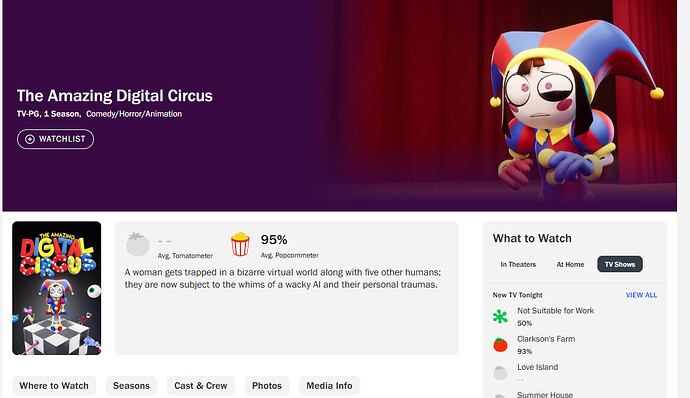Open The Amazing Digital Circus poster thumbnail

(57, 288)
